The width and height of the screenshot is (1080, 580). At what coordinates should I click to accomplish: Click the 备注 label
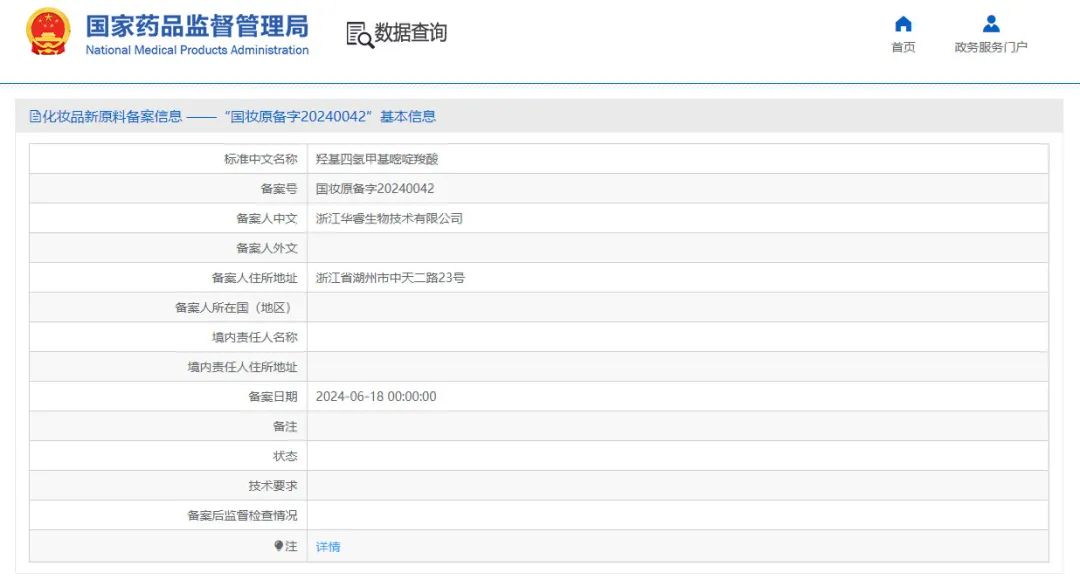(x=285, y=426)
